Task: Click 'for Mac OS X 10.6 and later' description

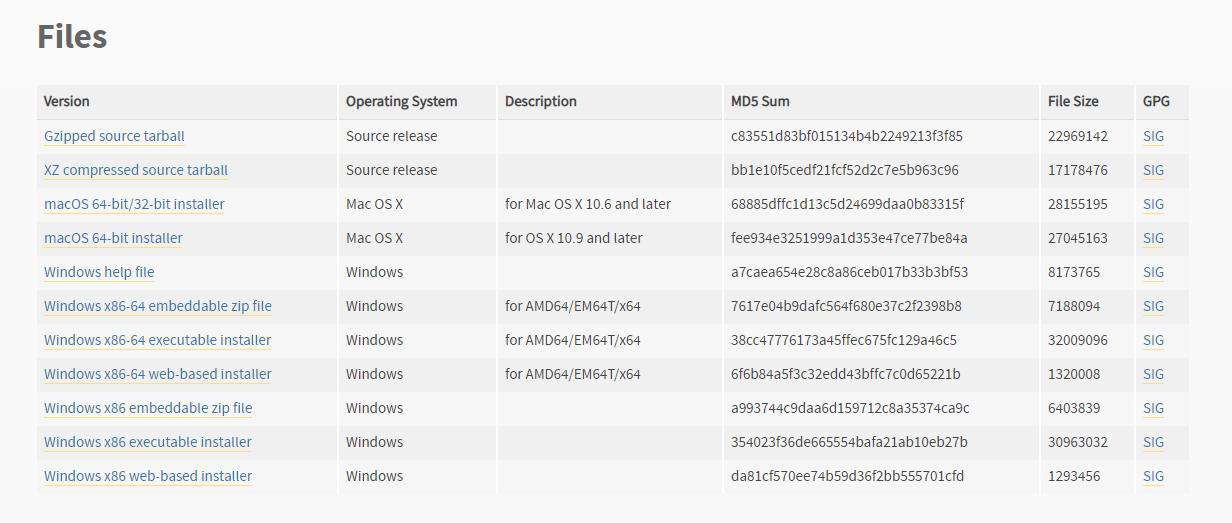Action: [x=588, y=204]
